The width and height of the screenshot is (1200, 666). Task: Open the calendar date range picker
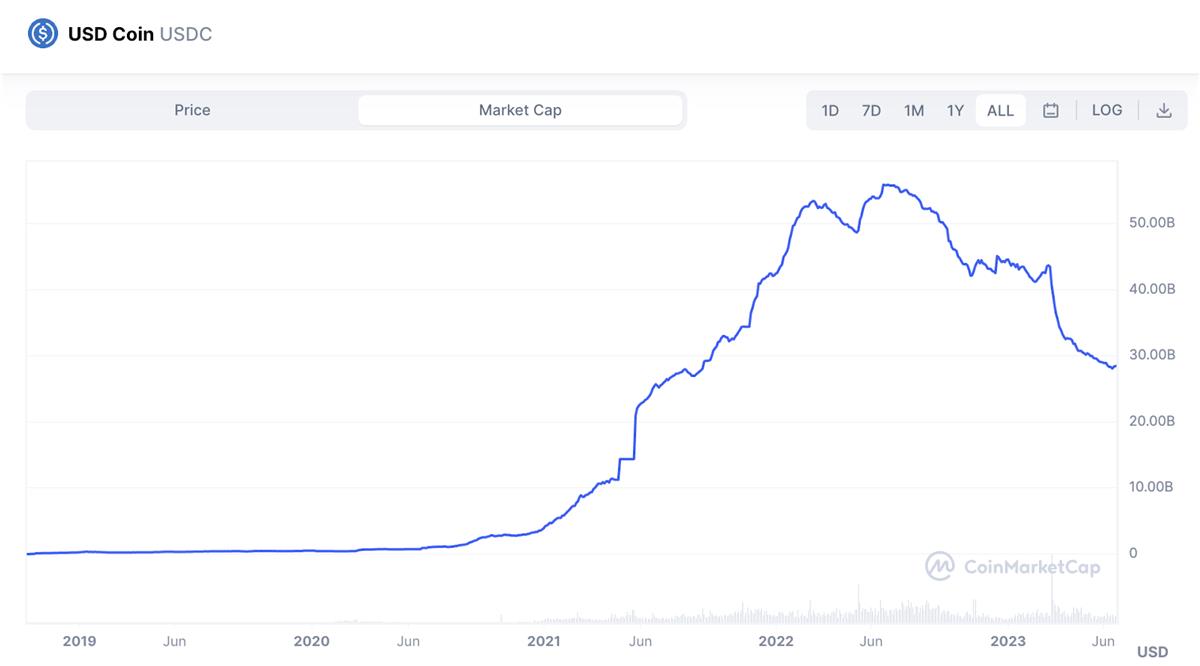(x=1050, y=111)
